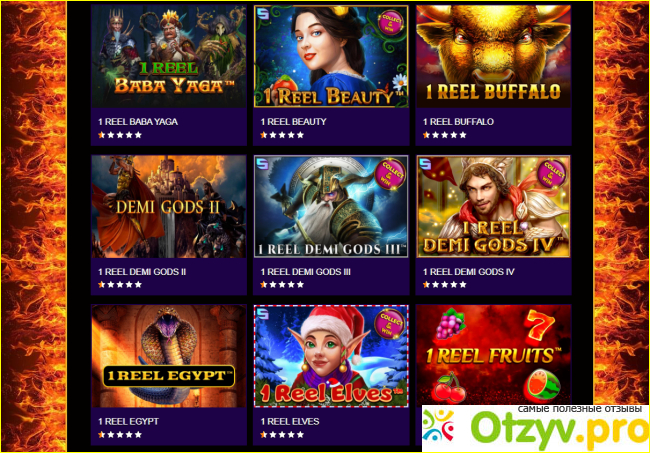Select the Demi Gods II game image

click(169, 206)
